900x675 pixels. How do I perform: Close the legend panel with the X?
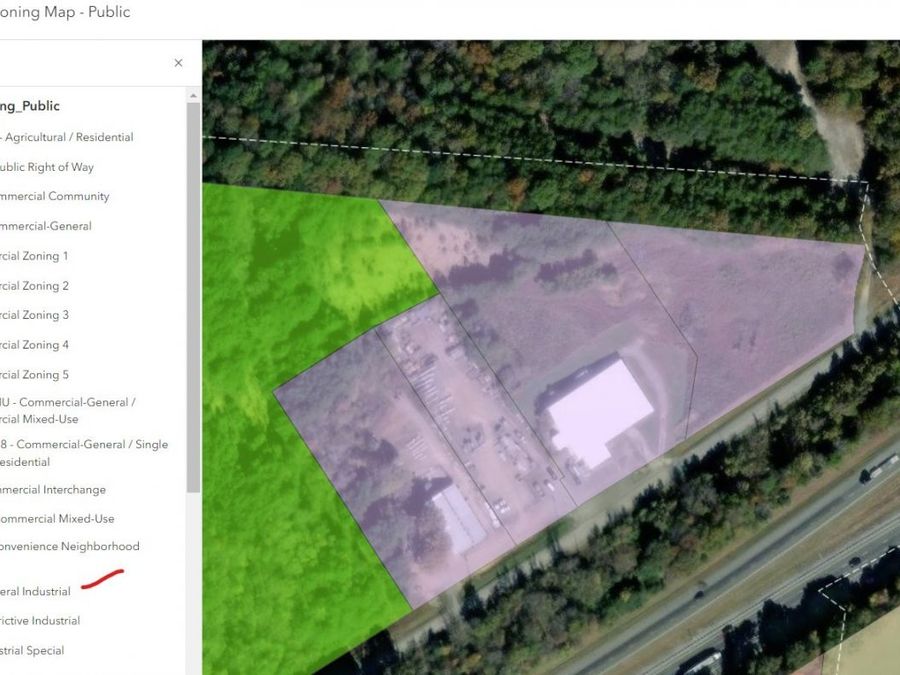178,63
